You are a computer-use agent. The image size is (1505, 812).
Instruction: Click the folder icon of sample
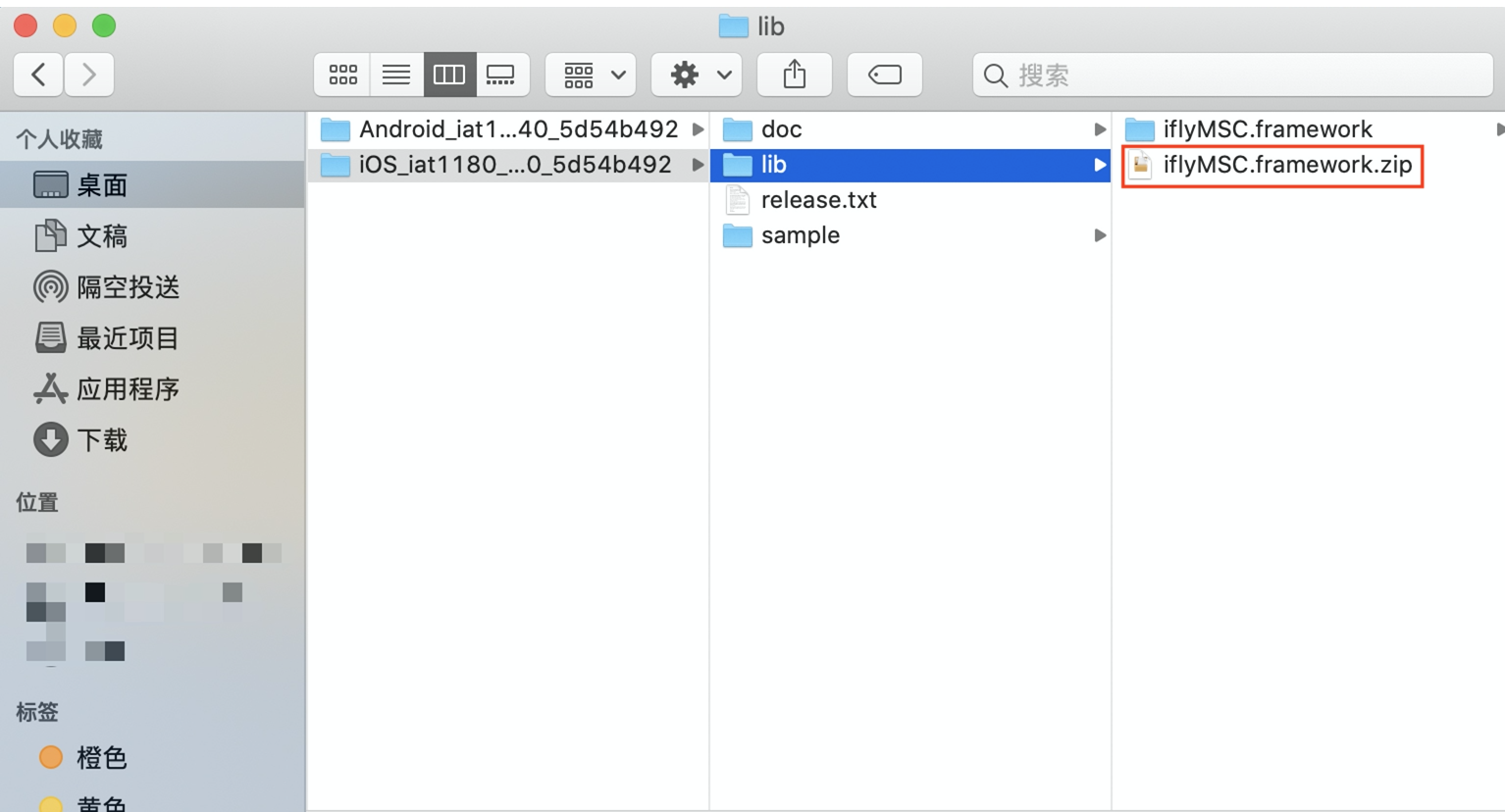[x=737, y=235]
